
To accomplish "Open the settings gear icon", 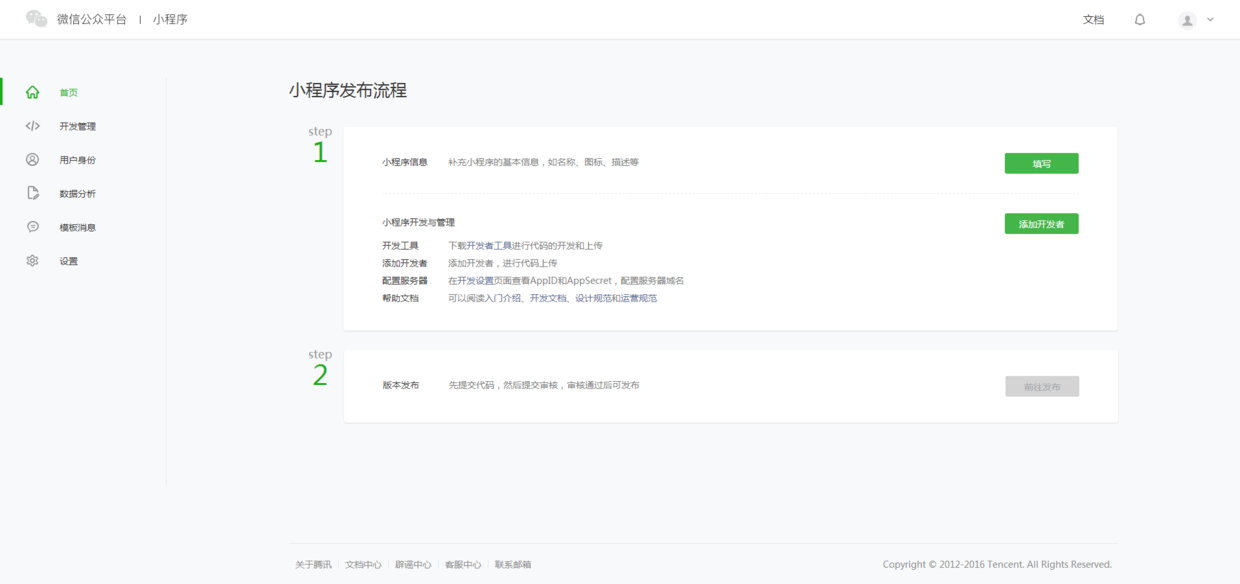I will pos(33,261).
